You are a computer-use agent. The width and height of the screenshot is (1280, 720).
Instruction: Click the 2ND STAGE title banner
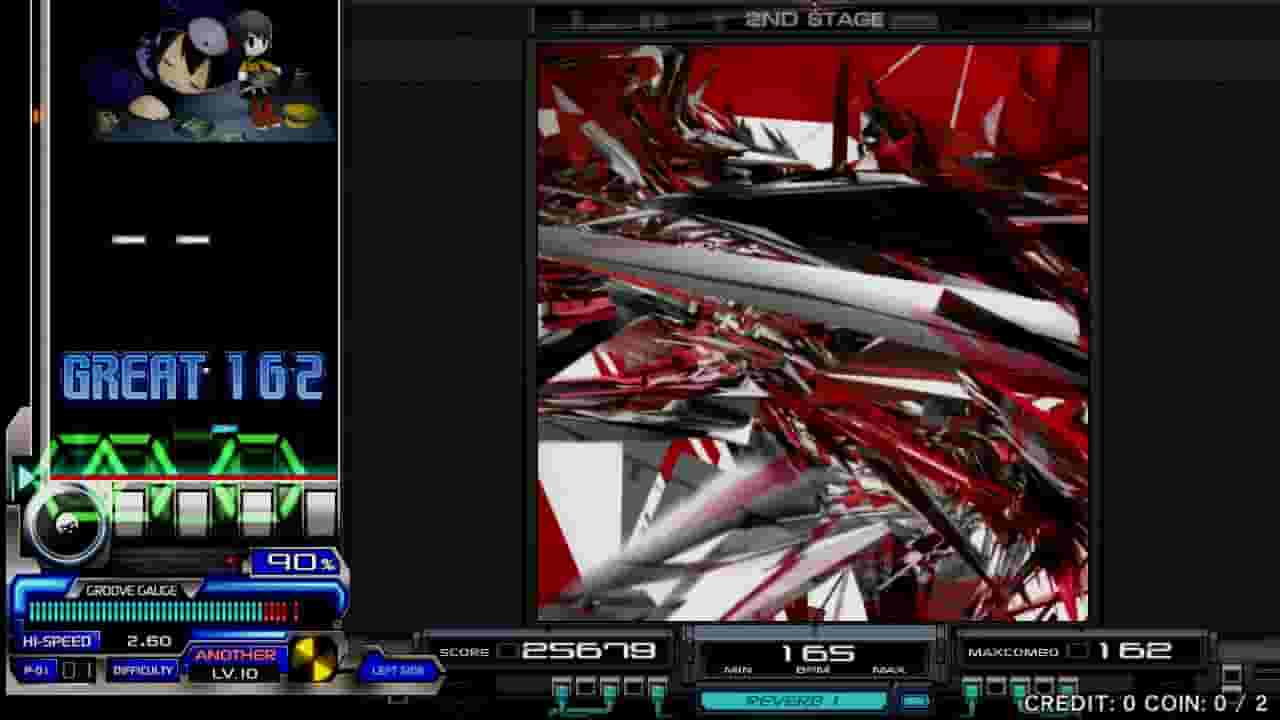point(815,19)
